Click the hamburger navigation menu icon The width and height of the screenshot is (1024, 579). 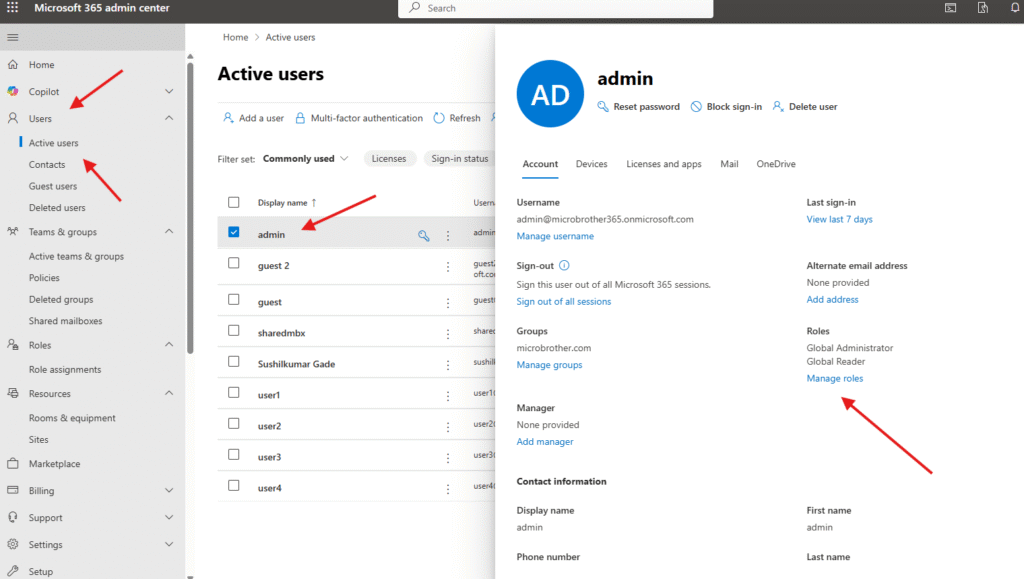tap(13, 37)
